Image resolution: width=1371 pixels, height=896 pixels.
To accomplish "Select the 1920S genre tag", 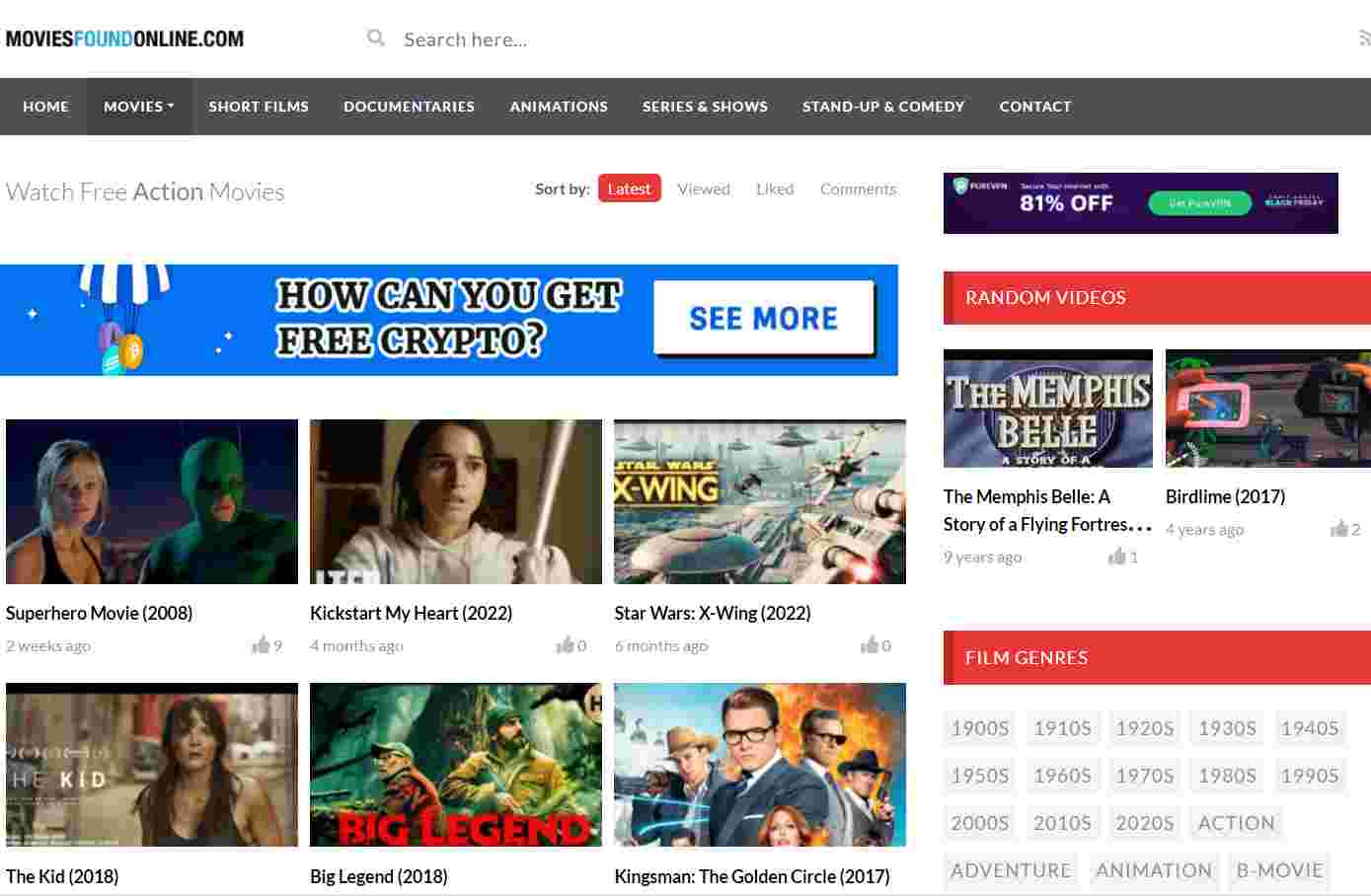I will pyautogui.click(x=1145, y=728).
